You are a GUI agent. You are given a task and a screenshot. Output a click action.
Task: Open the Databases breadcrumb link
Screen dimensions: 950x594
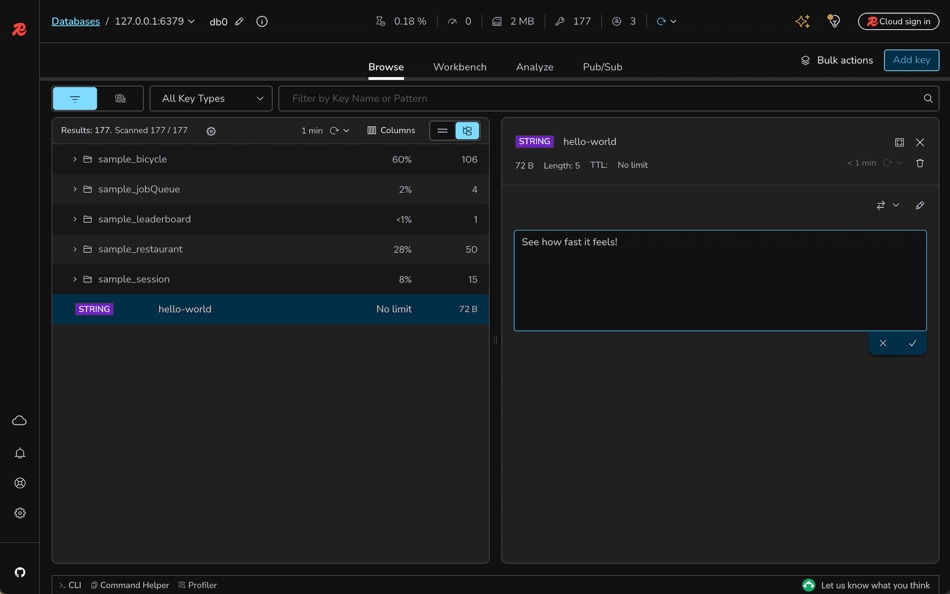[75, 21]
